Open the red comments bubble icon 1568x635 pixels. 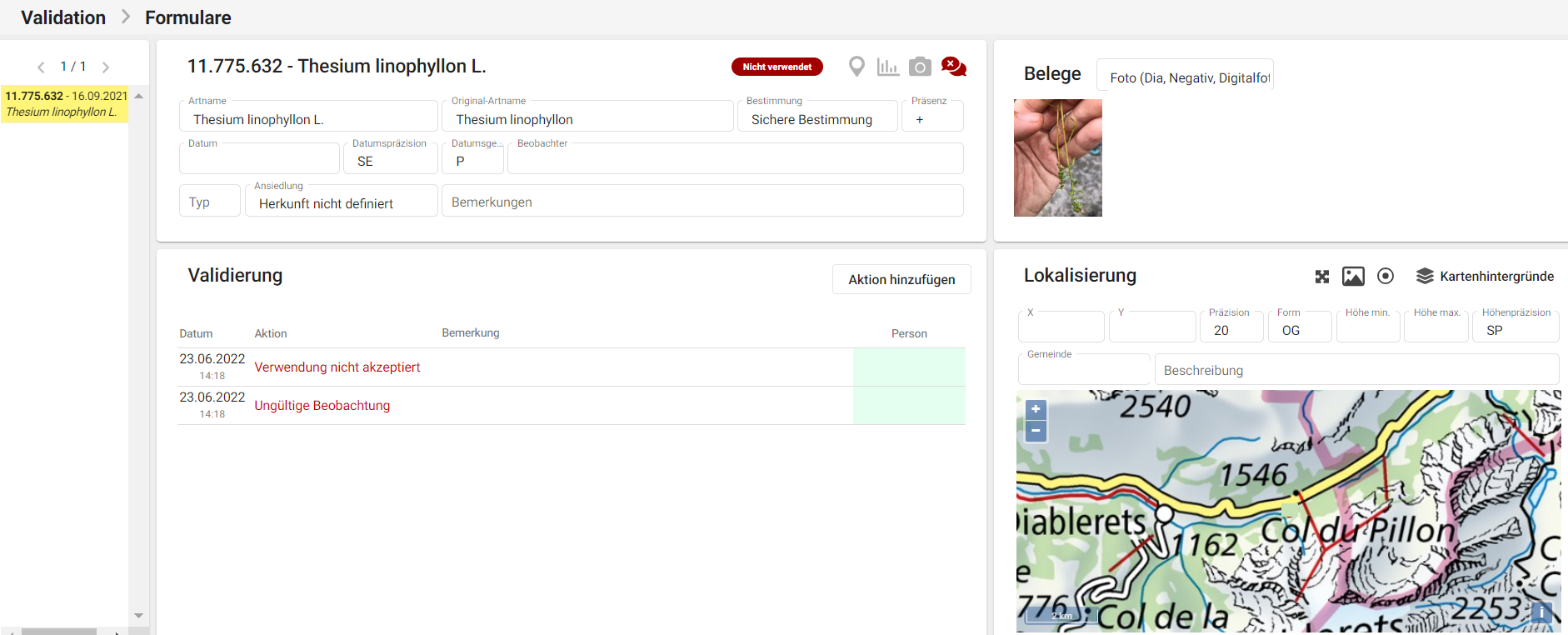(953, 67)
